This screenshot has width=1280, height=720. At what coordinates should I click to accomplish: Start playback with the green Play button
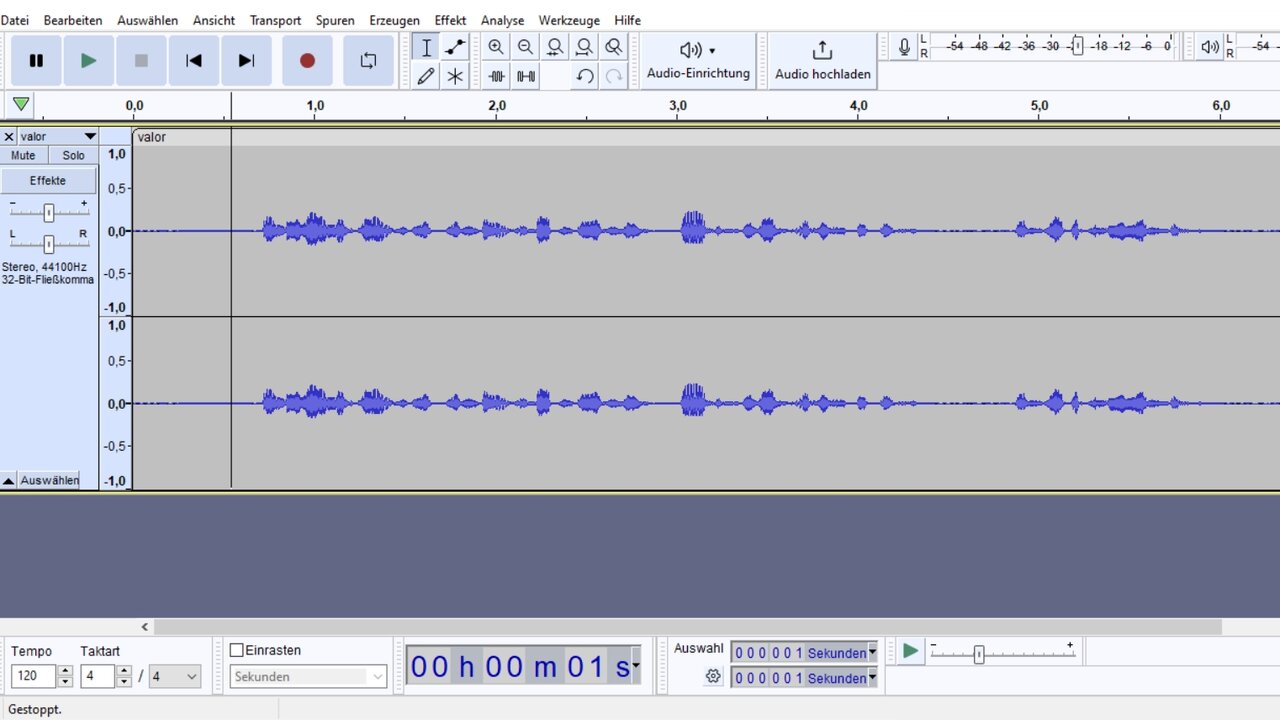pyautogui.click(x=89, y=61)
